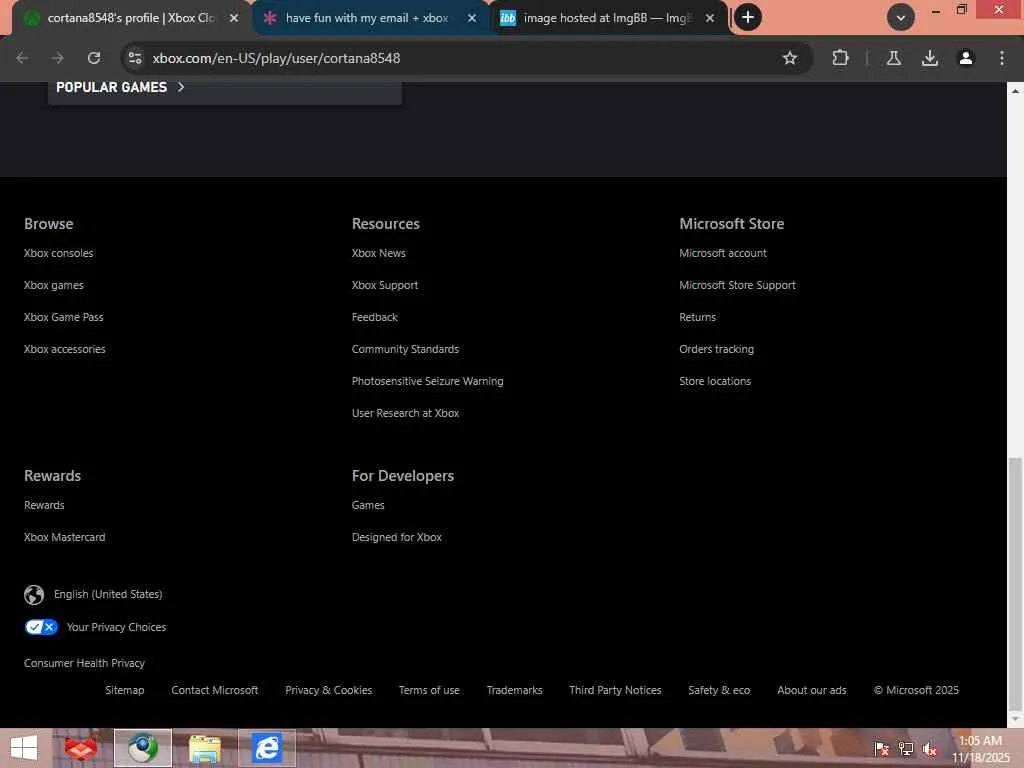Open Xbox consoles link
Image resolution: width=1024 pixels, height=768 pixels.
pyautogui.click(x=59, y=253)
